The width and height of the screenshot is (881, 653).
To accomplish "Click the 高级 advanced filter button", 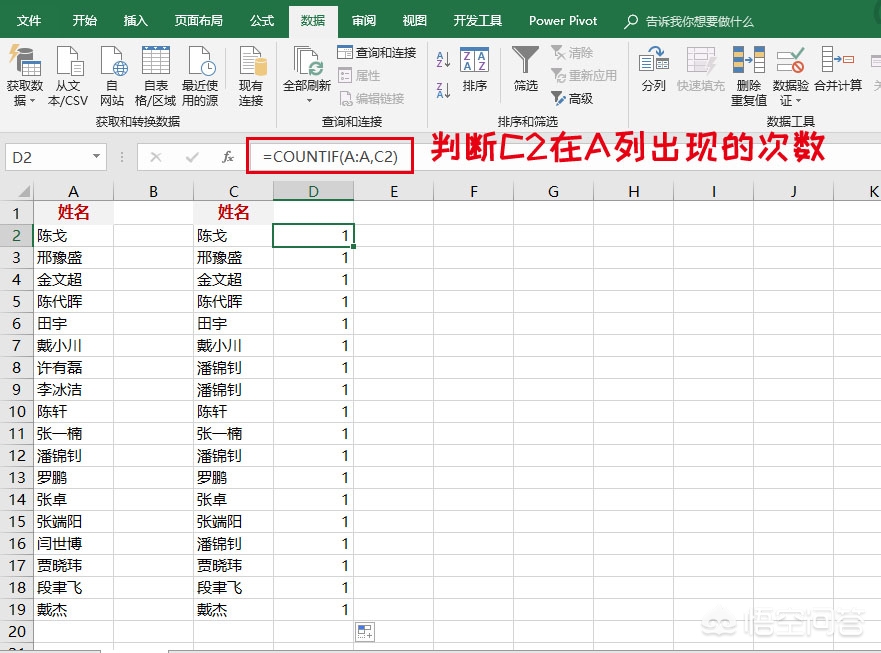I will pyautogui.click(x=572, y=99).
